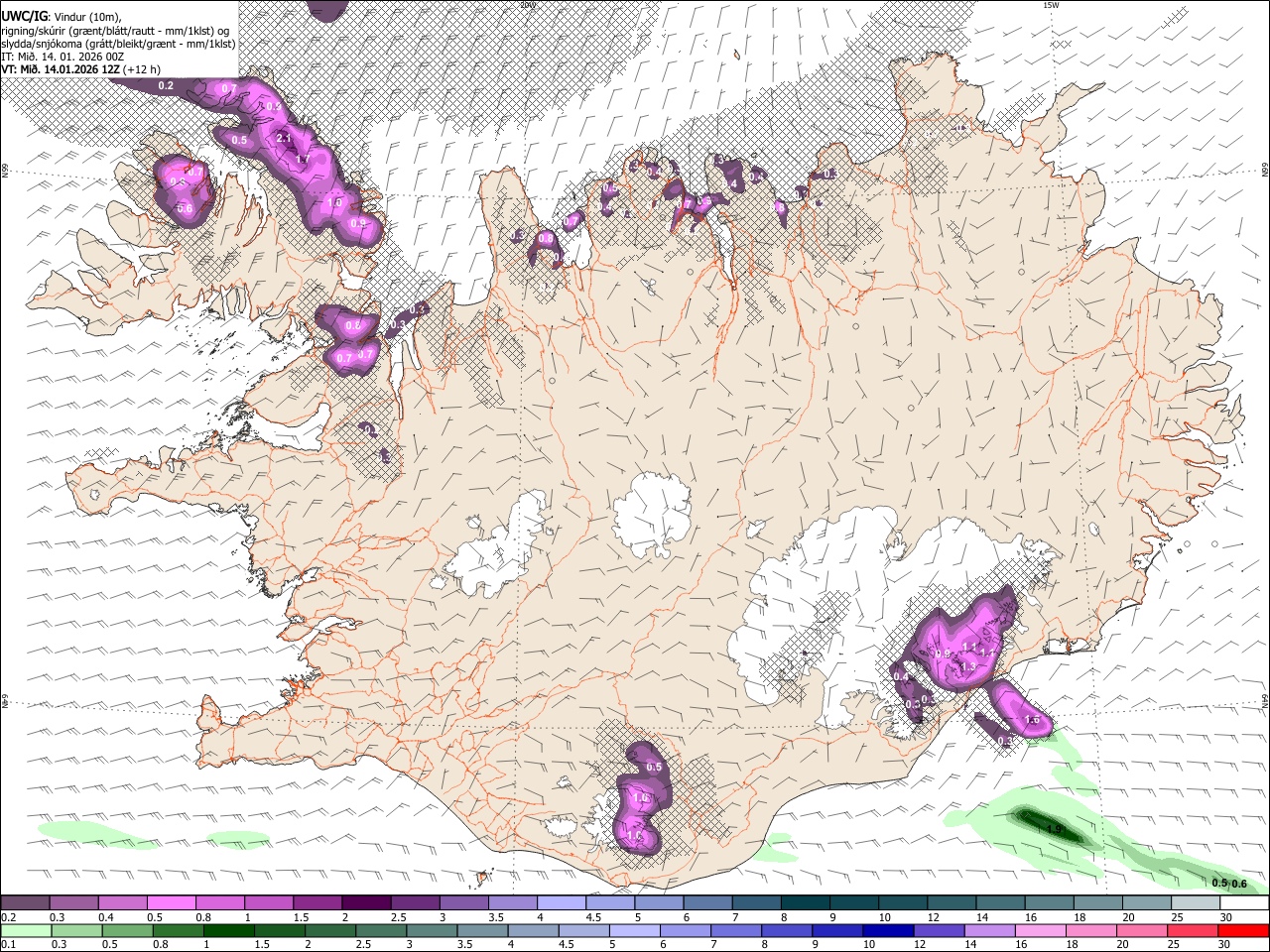Click the '(+12 h)' forecast offset text
This screenshot has height=952, width=1270.
142,69
